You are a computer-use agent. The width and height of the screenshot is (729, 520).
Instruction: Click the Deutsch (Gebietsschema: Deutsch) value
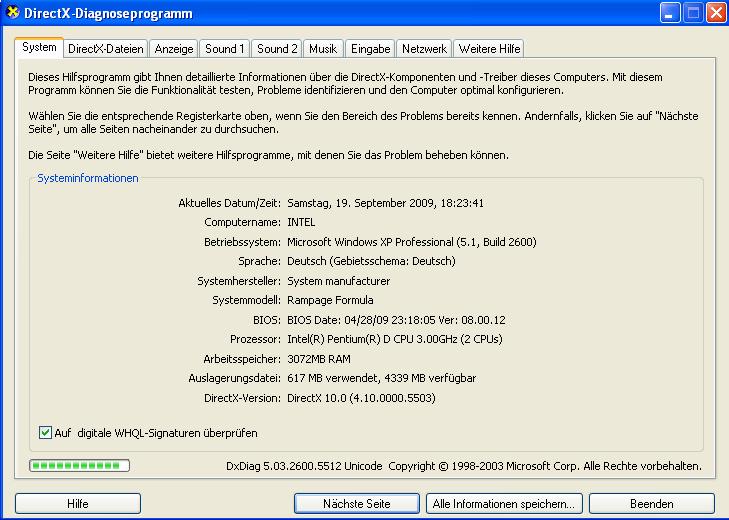pyautogui.click(x=371, y=261)
